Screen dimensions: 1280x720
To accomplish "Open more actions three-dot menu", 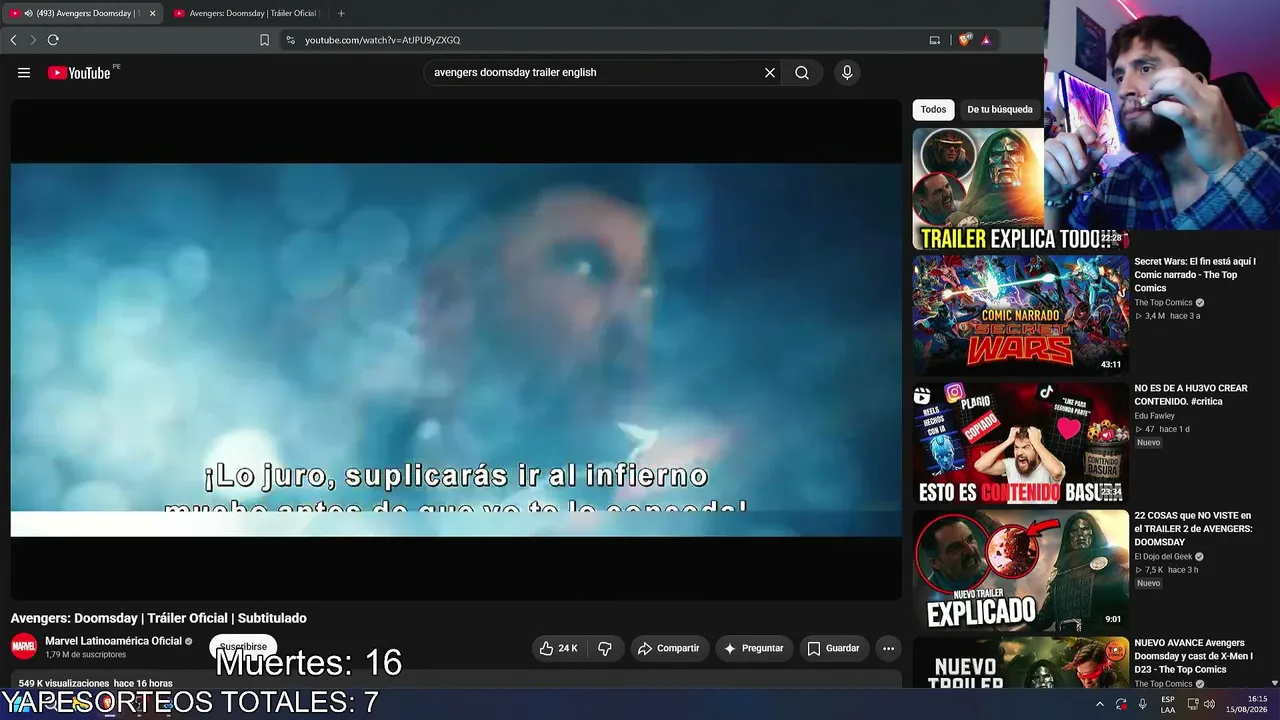I will (x=888, y=648).
